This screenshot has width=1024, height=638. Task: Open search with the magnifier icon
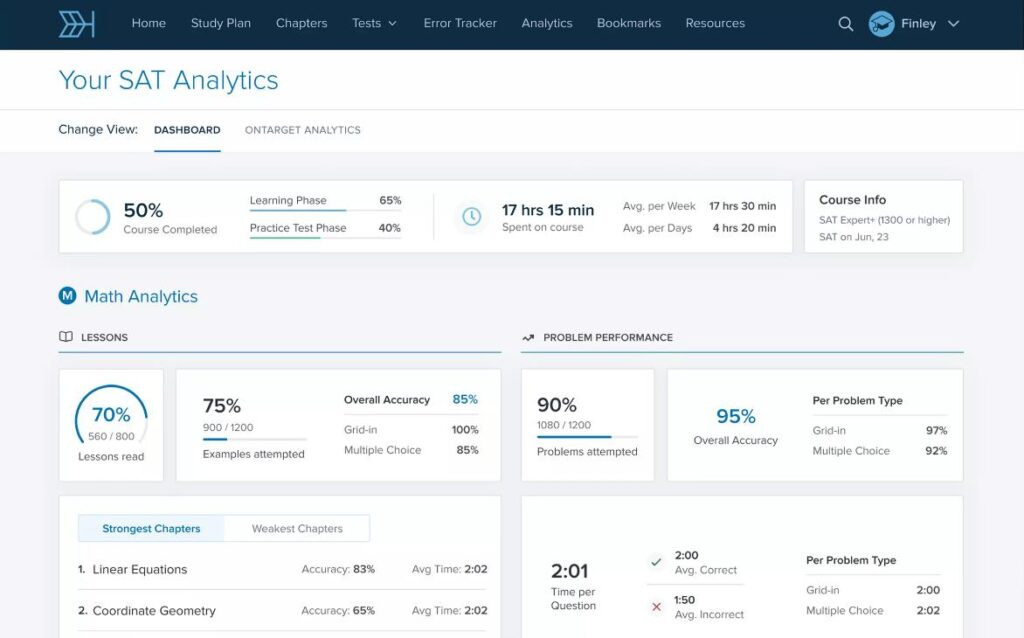(x=845, y=24)
